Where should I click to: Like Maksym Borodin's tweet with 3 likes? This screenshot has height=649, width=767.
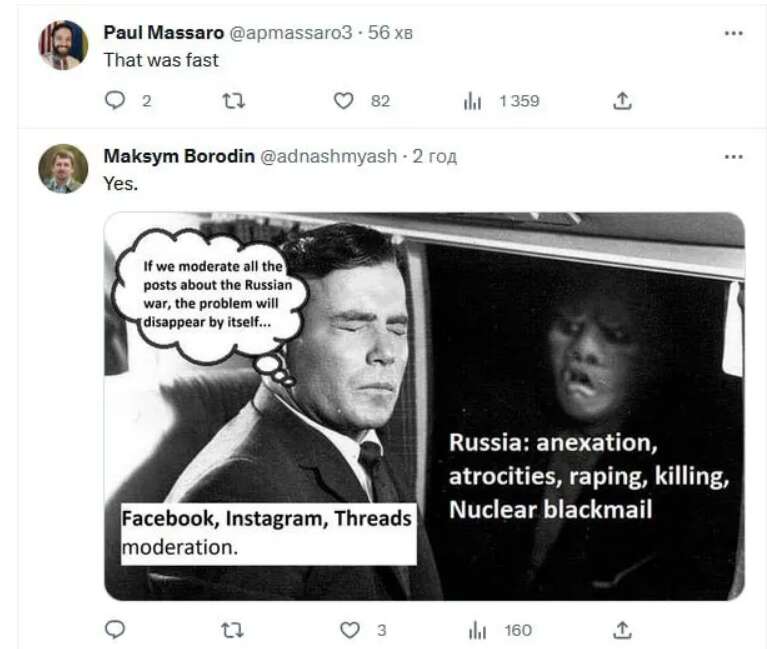[x=349, y=629]
